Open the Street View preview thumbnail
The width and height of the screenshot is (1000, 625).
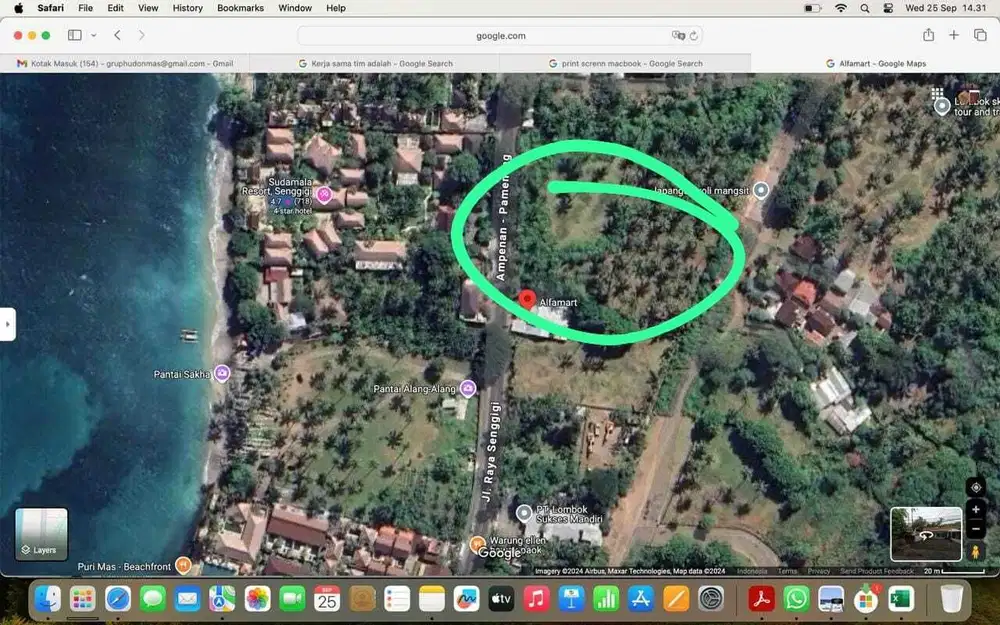coord(926,536)
